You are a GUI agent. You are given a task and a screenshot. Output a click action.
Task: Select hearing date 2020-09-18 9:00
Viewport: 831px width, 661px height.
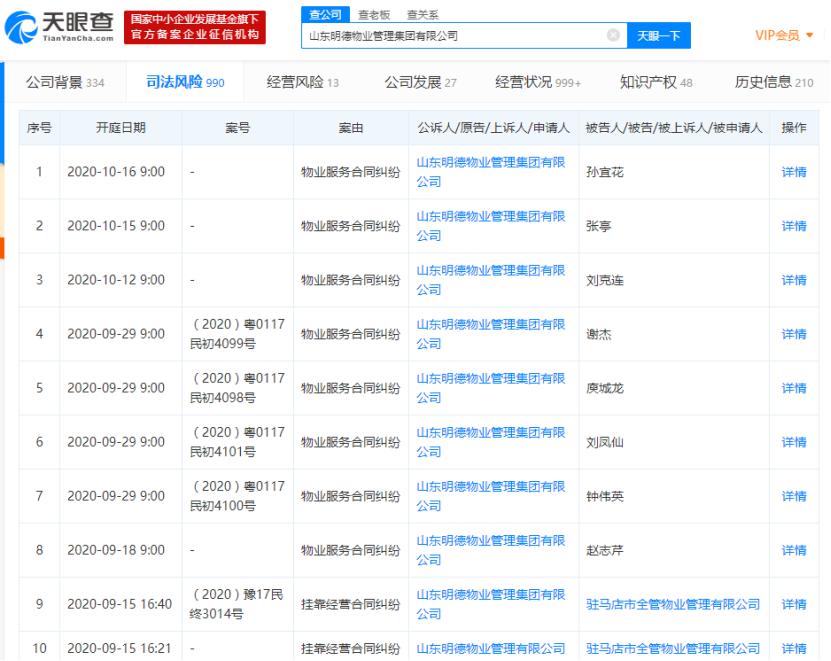(x=116, y=550)
